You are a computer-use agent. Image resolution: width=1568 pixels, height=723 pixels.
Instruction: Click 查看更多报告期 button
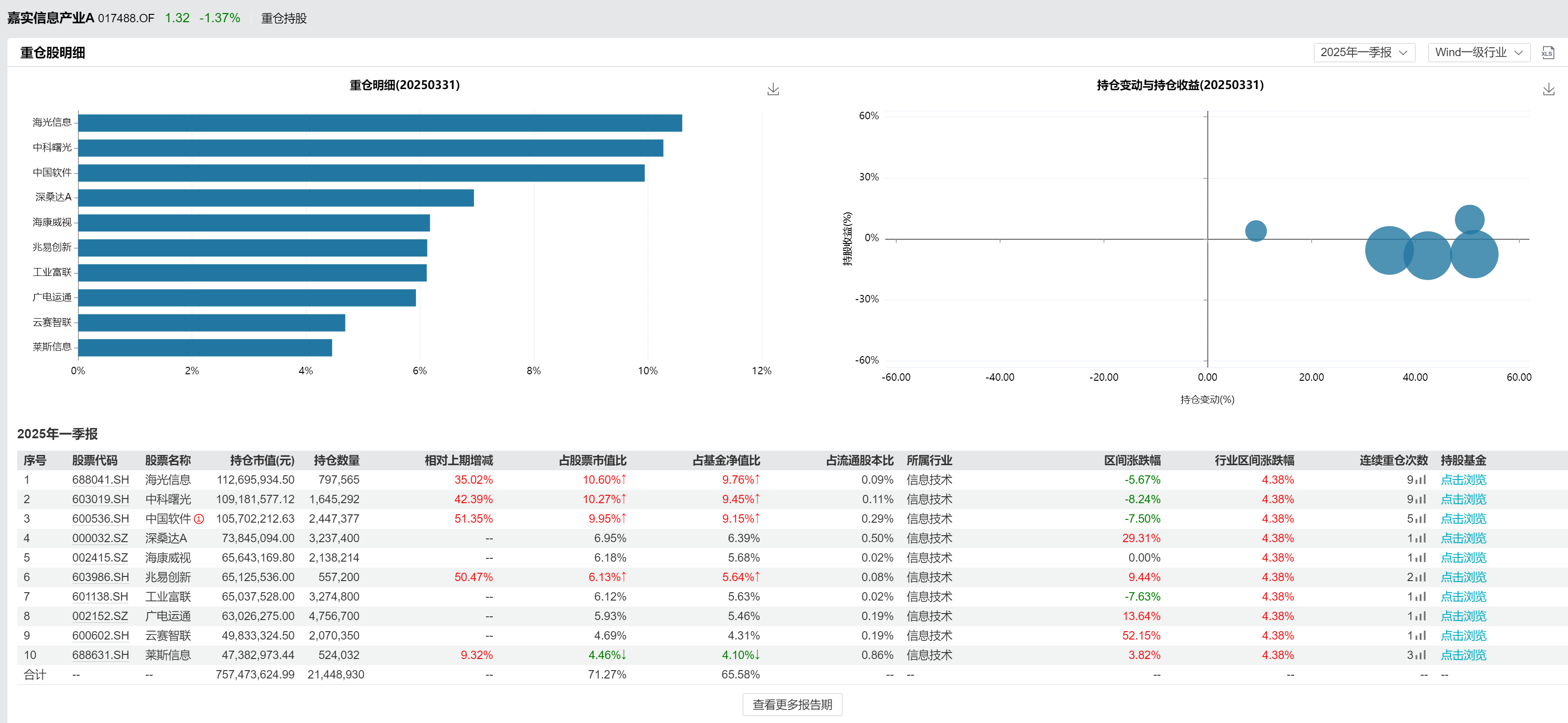(x=792, y=705)
